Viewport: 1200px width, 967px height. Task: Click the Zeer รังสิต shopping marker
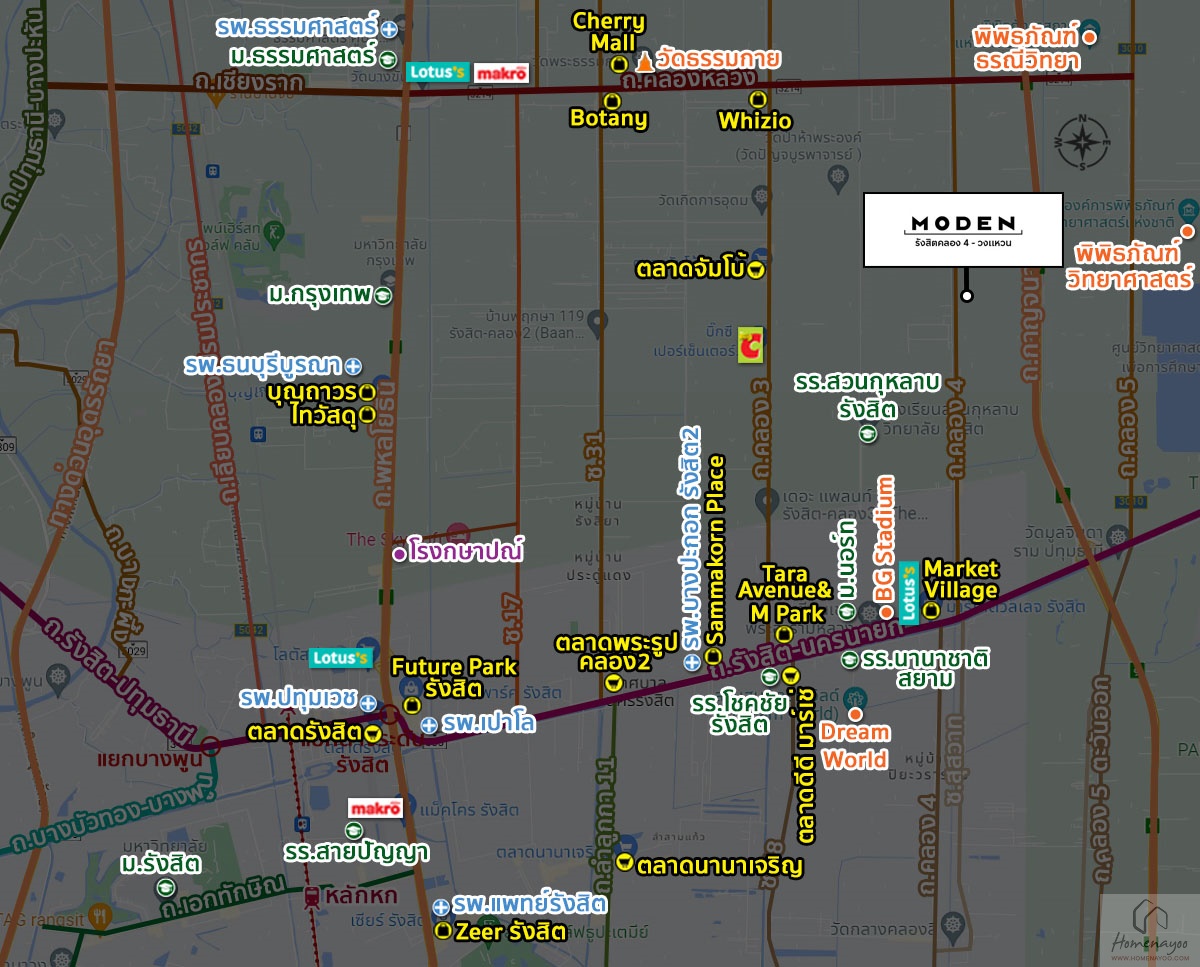[x=443, y=932]
